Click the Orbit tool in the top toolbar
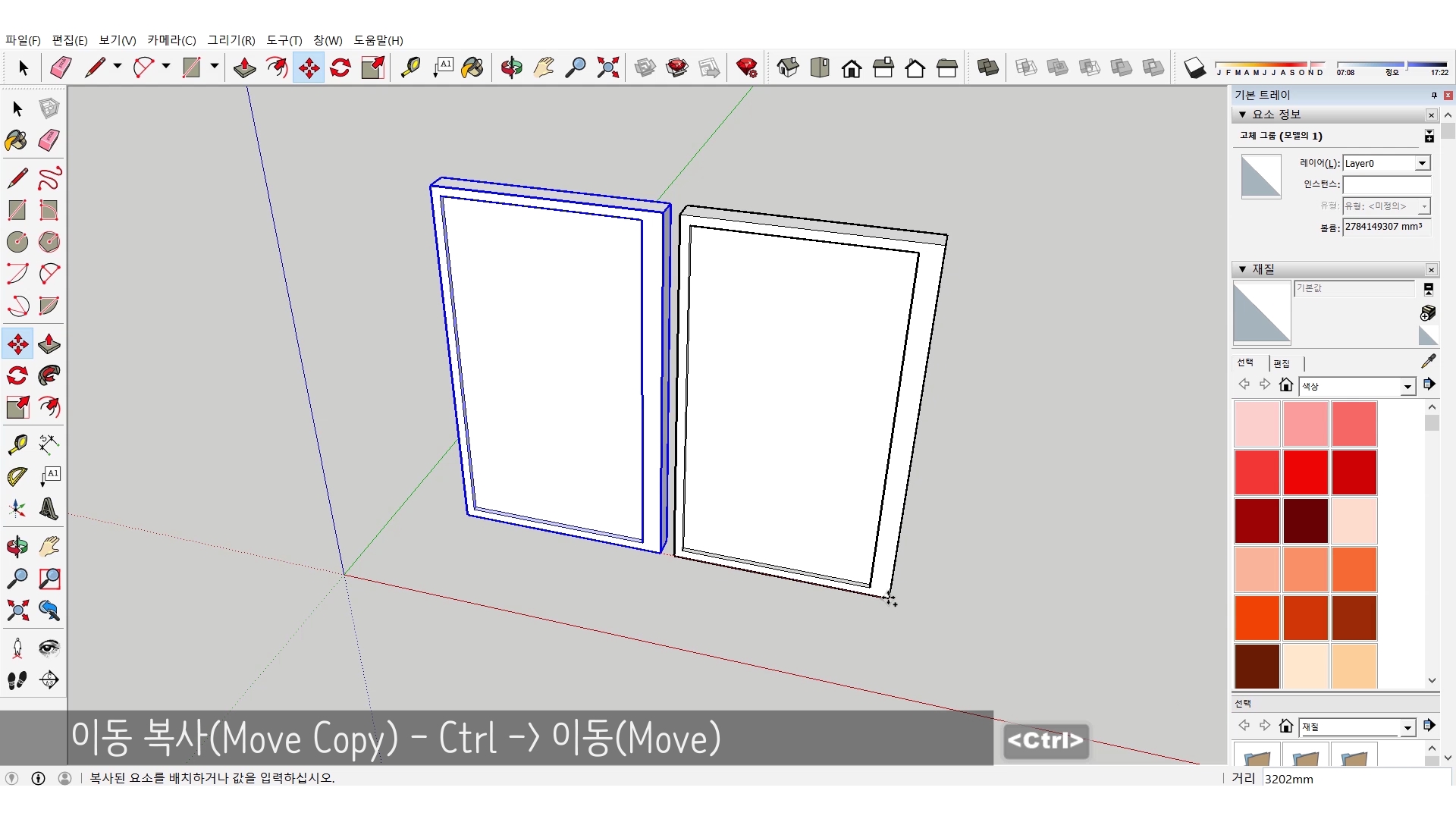1456x819 pixels. [511, 67]
